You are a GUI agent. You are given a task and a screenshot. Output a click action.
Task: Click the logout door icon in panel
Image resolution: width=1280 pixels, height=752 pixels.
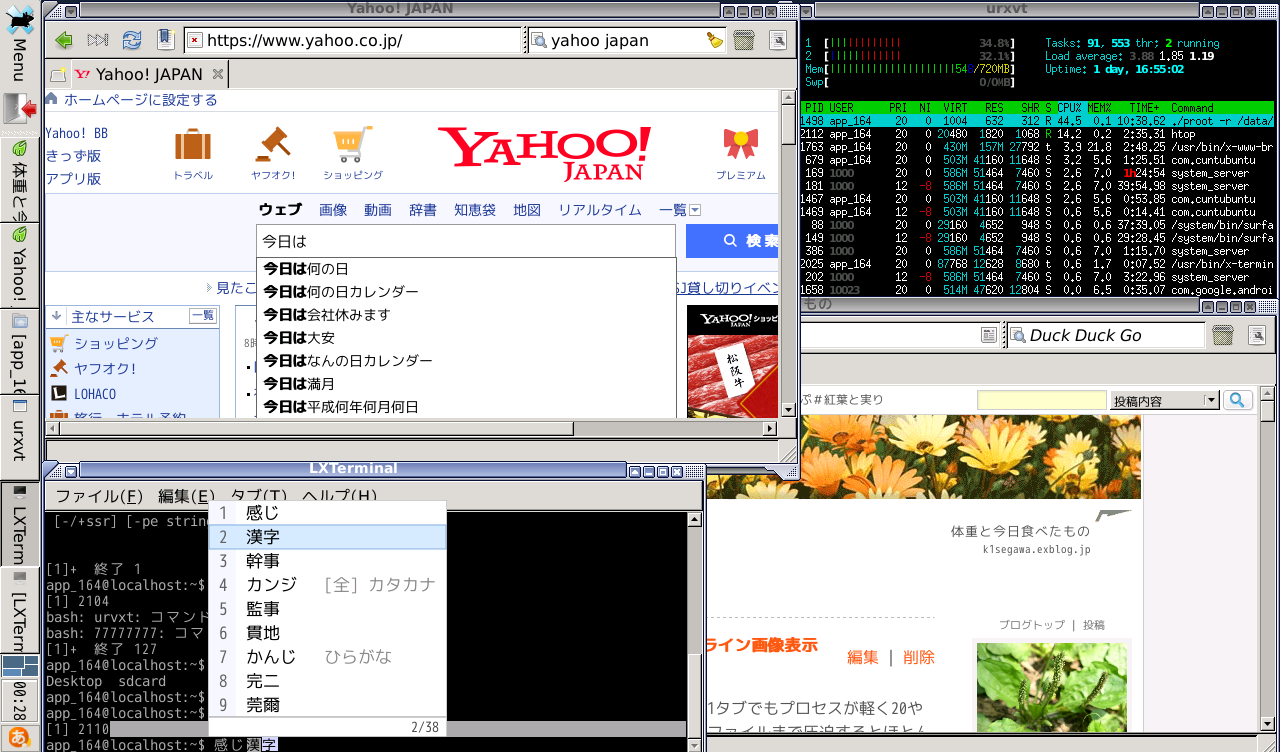point(20,108)
